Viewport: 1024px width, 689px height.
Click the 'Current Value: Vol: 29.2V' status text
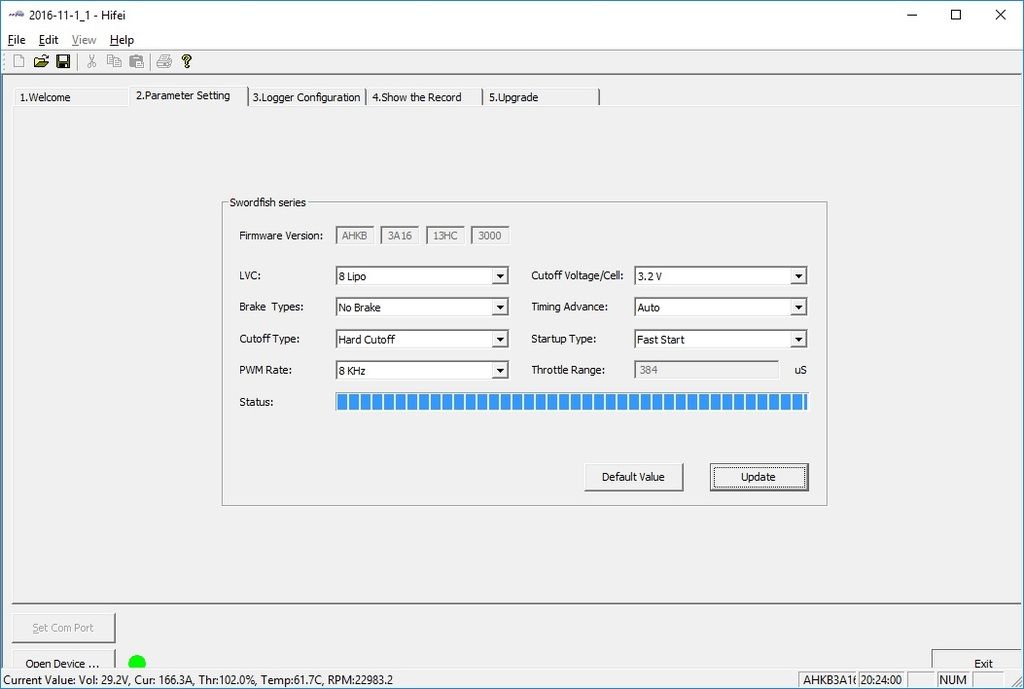click(65, 680)
